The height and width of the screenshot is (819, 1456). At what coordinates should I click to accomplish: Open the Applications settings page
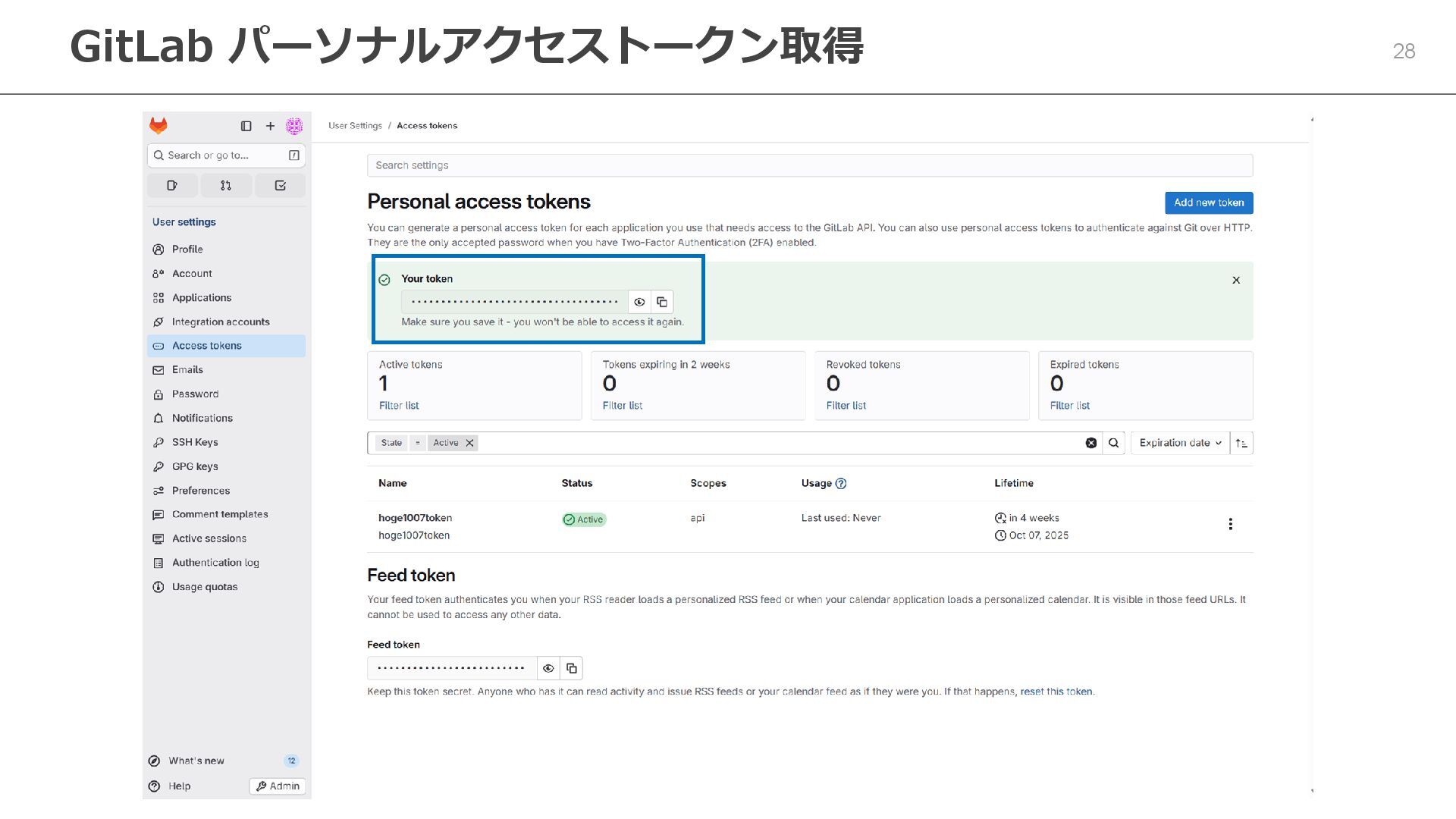point(202,297)
